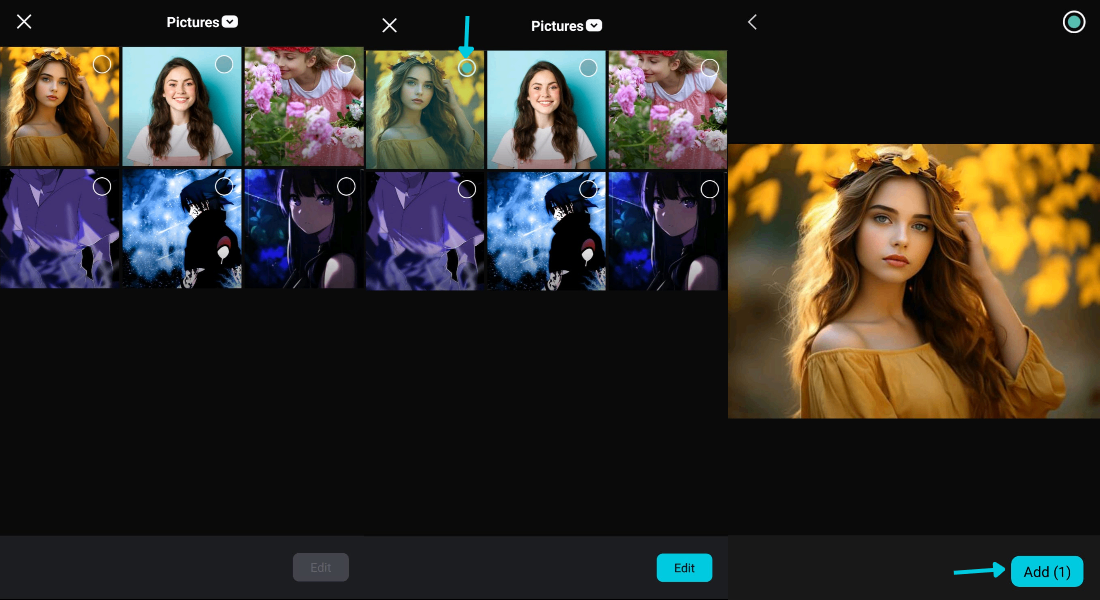Select the dark-haired anime girl image in the left panel

click(x=346, y=186)
